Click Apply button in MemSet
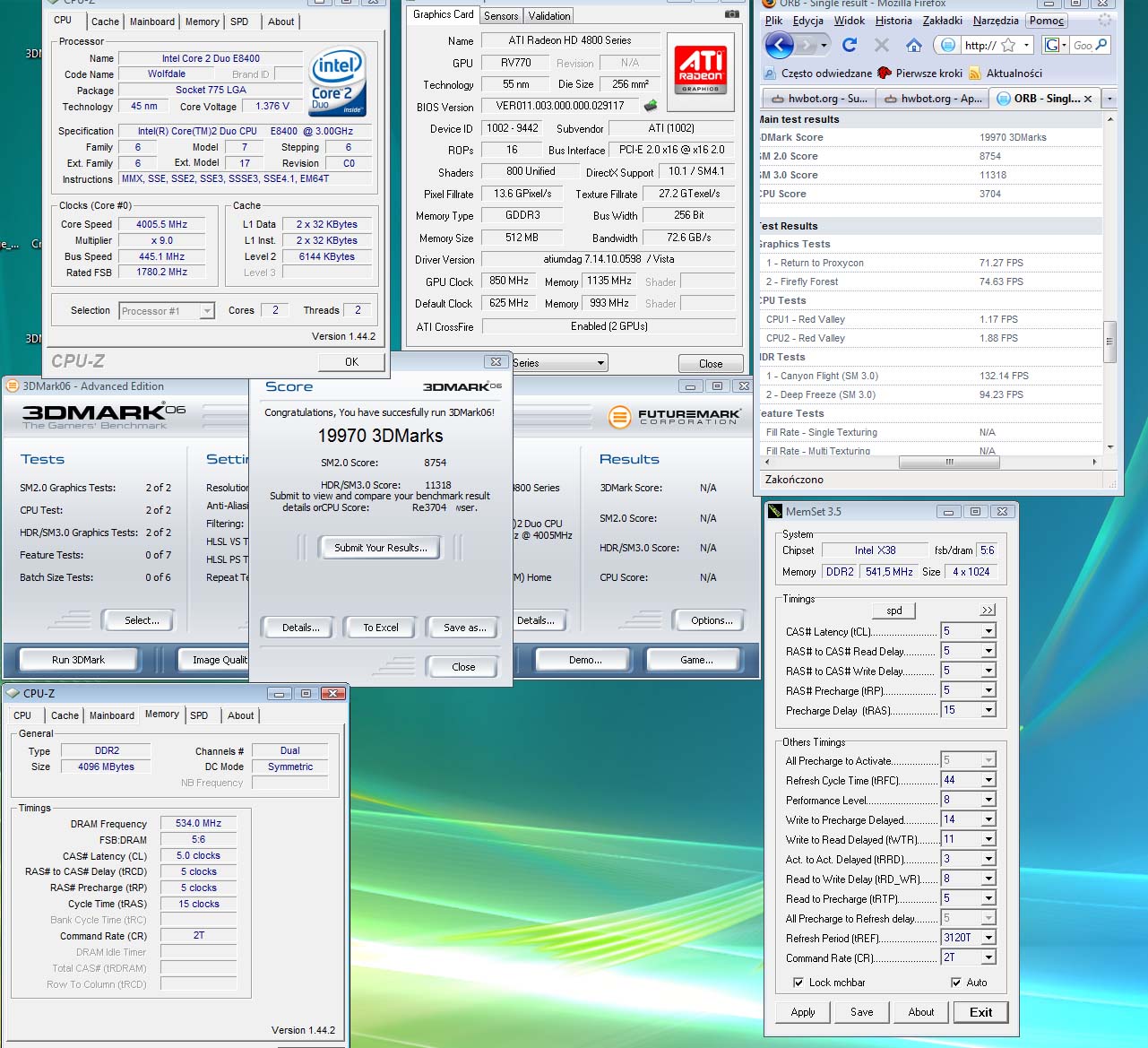The width and height of the screenshot is (1148, 1048). click(x=803, y=1012)
